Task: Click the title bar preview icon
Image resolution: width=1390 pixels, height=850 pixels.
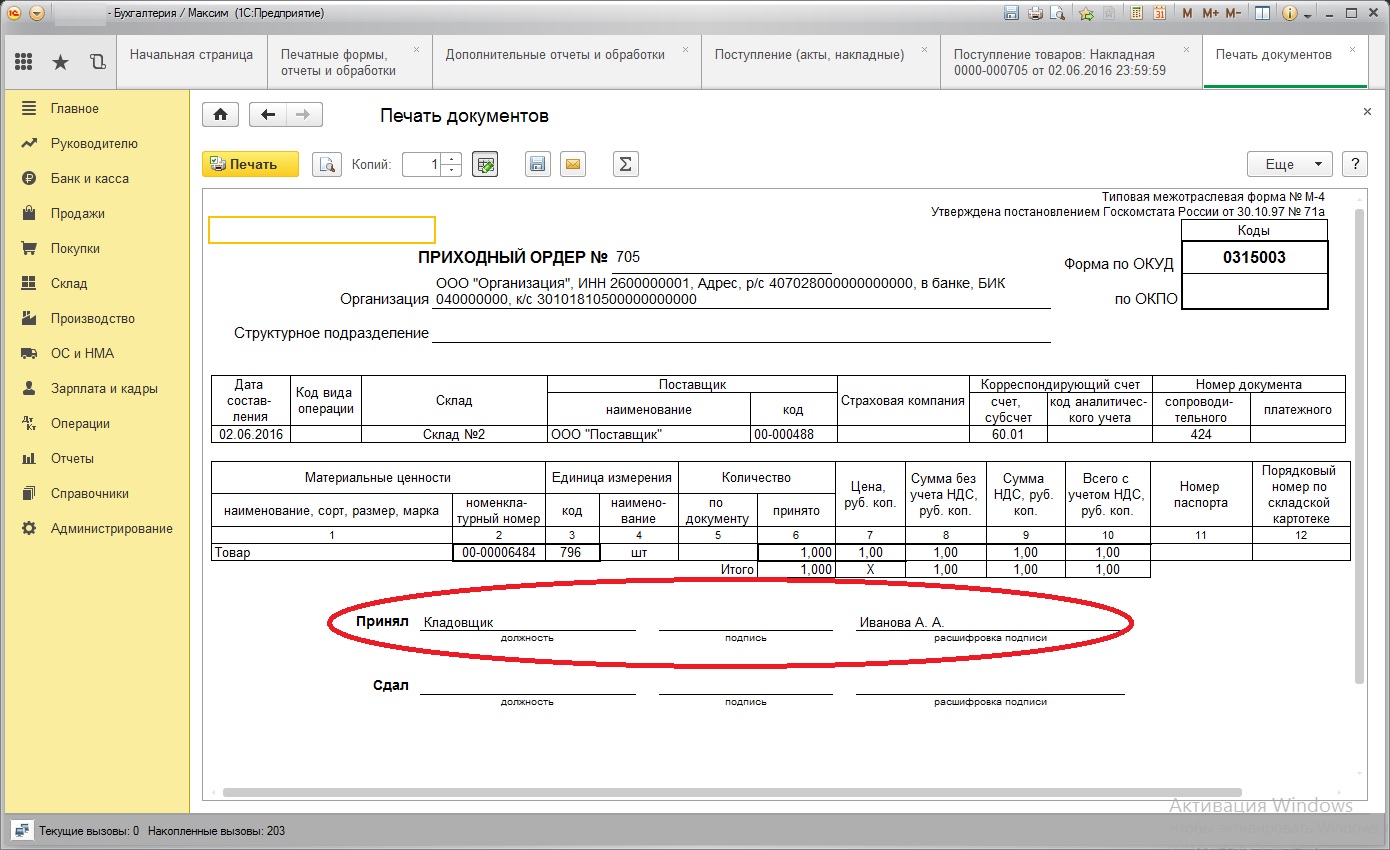Action: [x=1058, y=13]
